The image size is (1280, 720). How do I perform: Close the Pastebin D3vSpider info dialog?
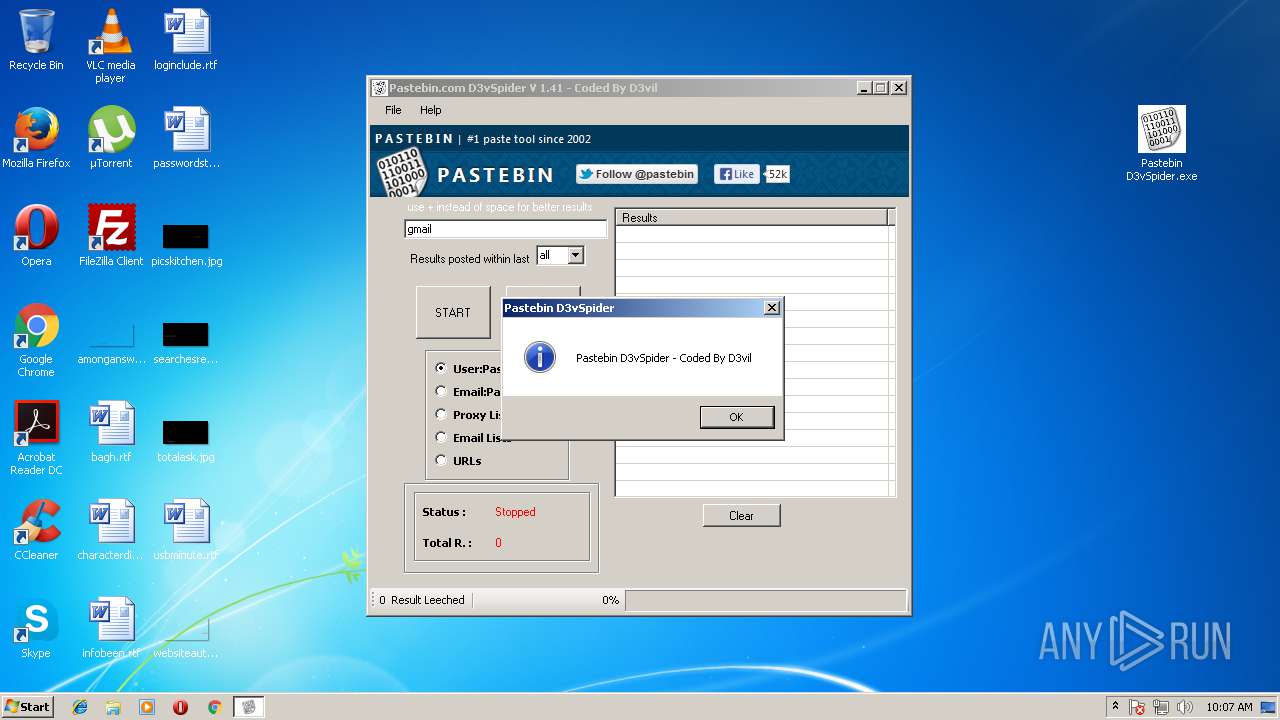(x=771, y=308)
